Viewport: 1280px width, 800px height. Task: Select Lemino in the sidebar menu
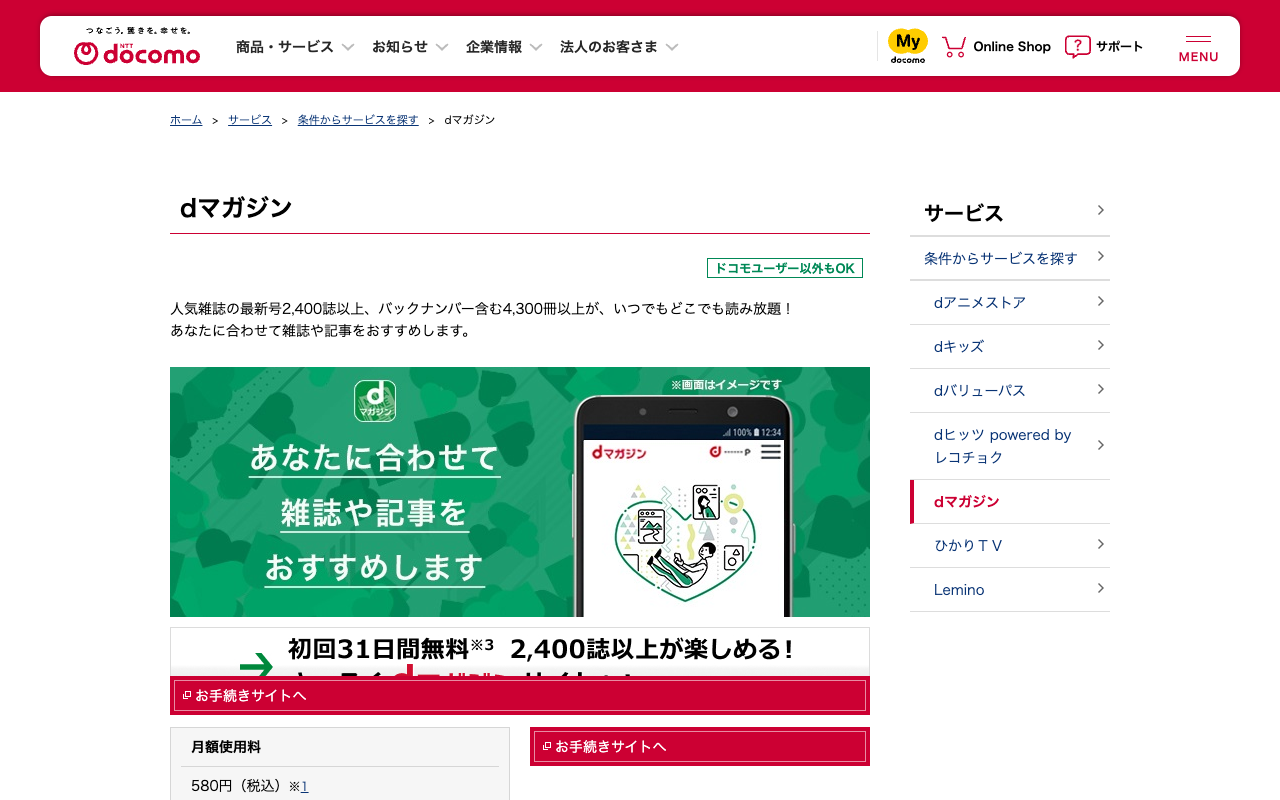[x=1010, y=589]
